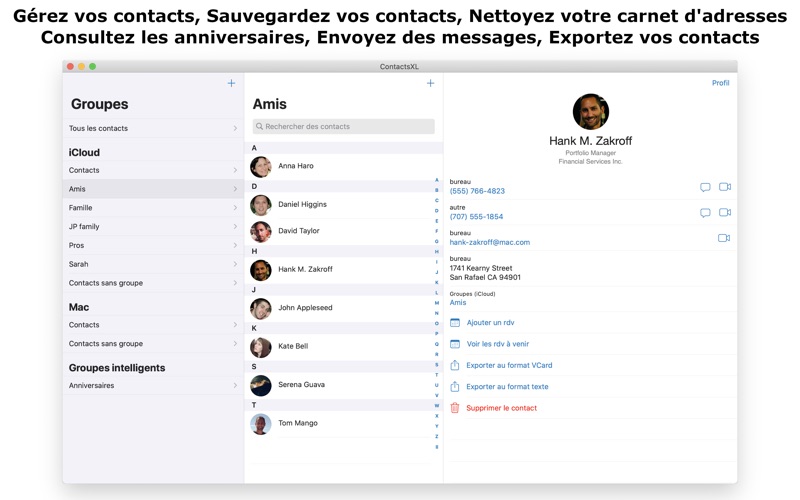Select the Sarah group
800x500 pixels.
coord(153,264)
